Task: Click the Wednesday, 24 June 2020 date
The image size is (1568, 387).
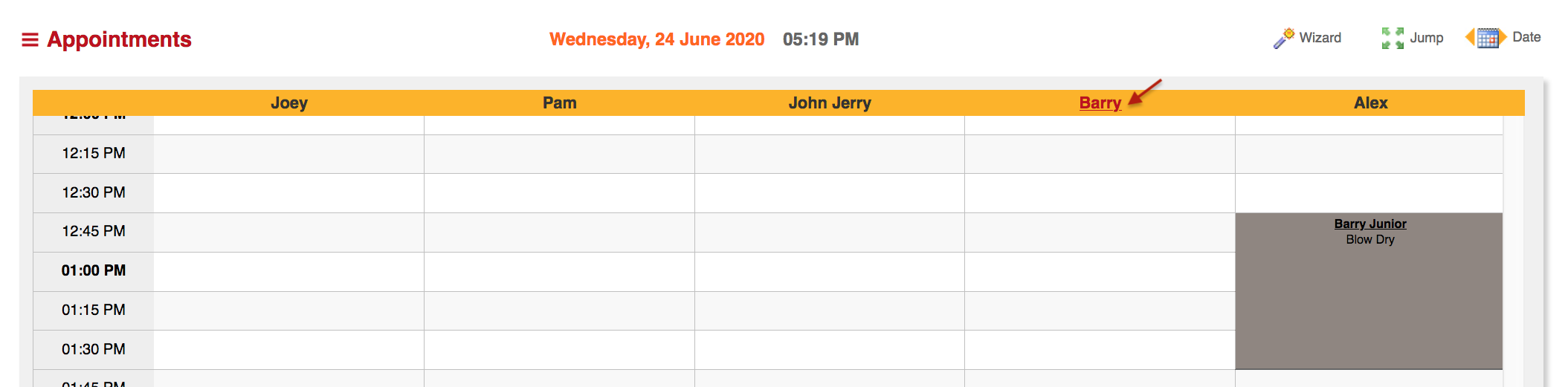Action: tap(657, 39)
